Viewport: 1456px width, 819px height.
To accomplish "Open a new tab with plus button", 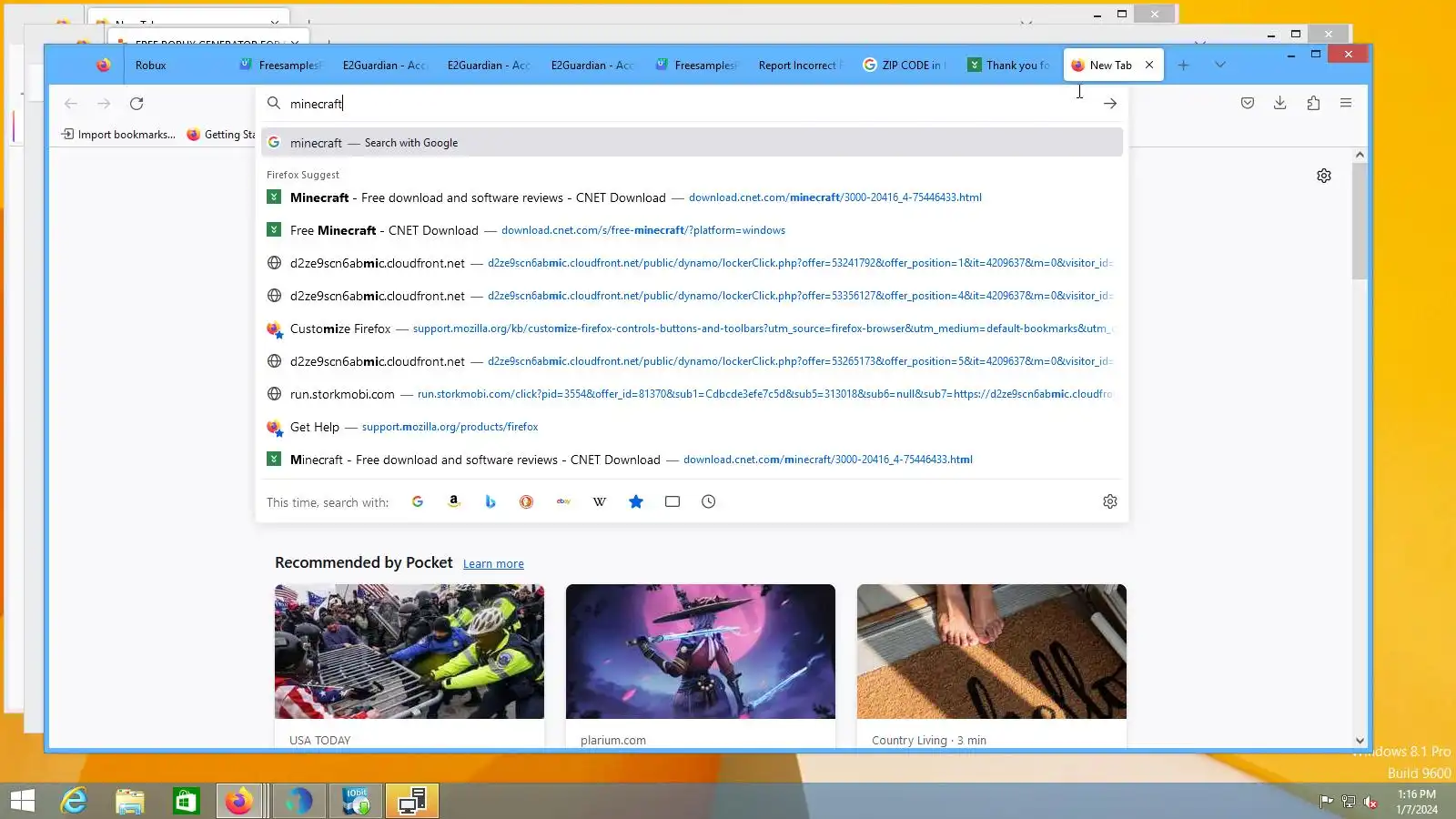I will pyautogui.click(x=1183, y=66).
